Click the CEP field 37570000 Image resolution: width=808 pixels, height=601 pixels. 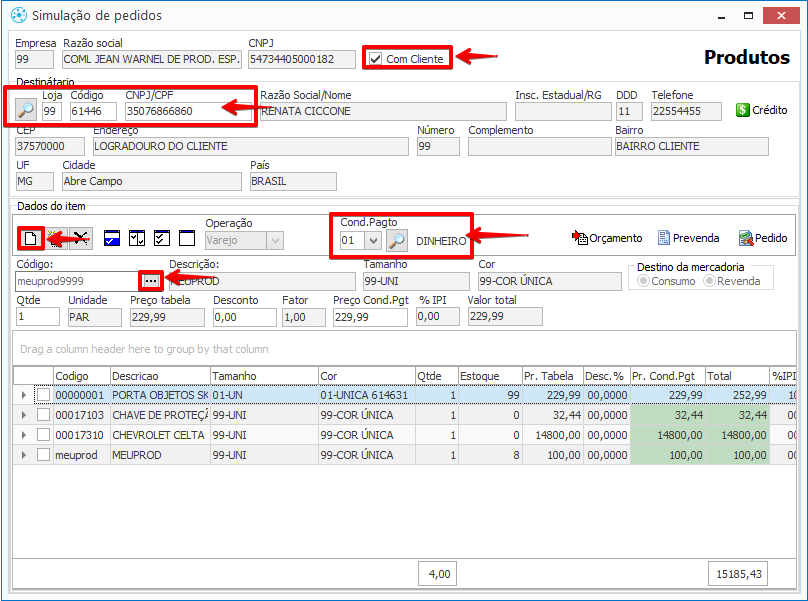tap(50, 146)
